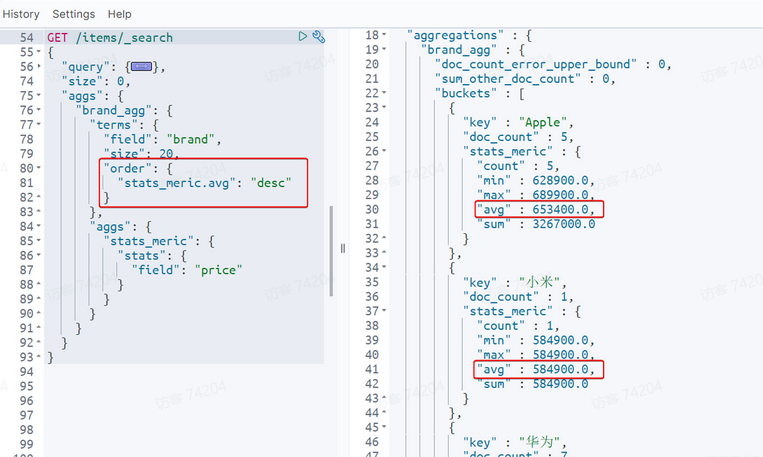Click line number 94 in request gutter
The image size is (763, 457).
(27, 372)
